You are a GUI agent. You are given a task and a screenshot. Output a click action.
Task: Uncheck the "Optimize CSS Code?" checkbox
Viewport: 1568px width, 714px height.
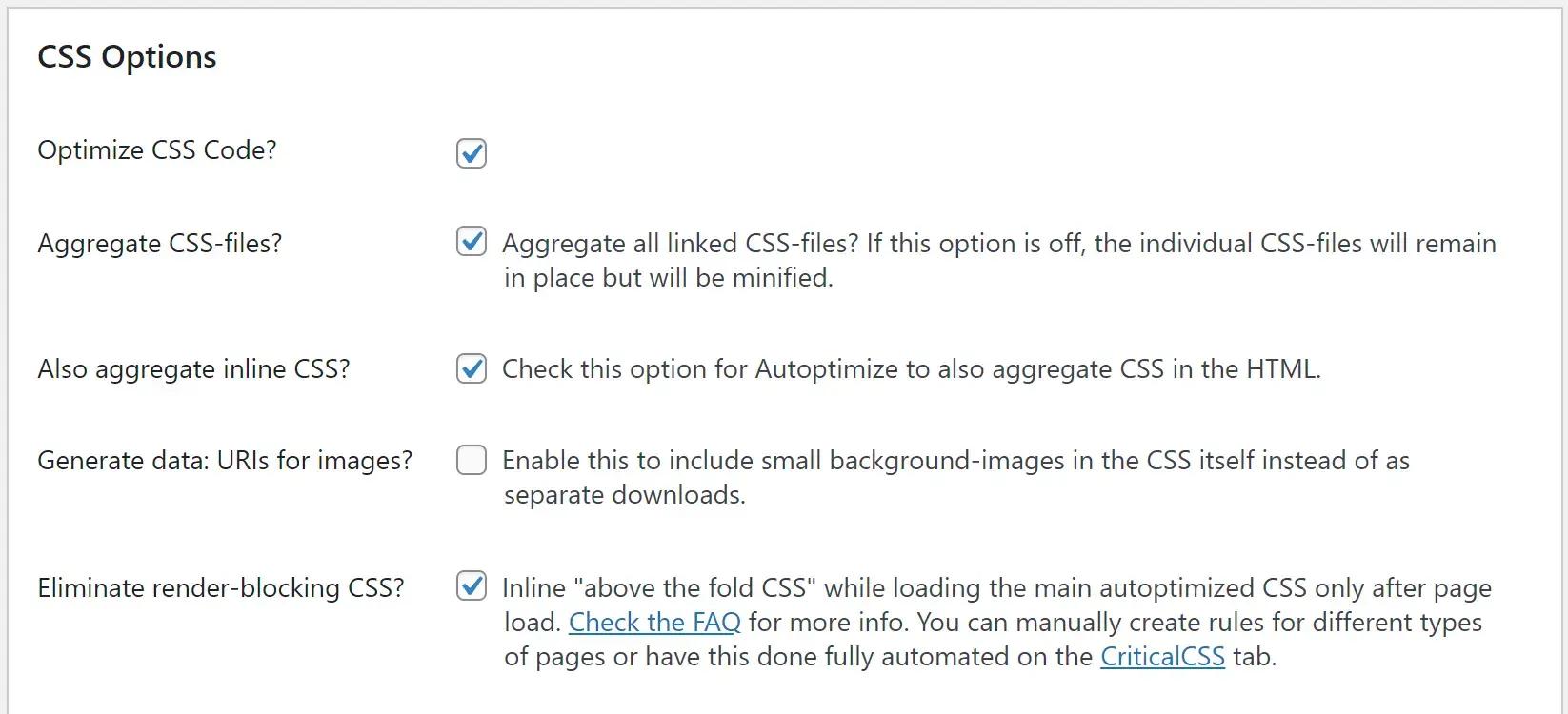[471, 153]
